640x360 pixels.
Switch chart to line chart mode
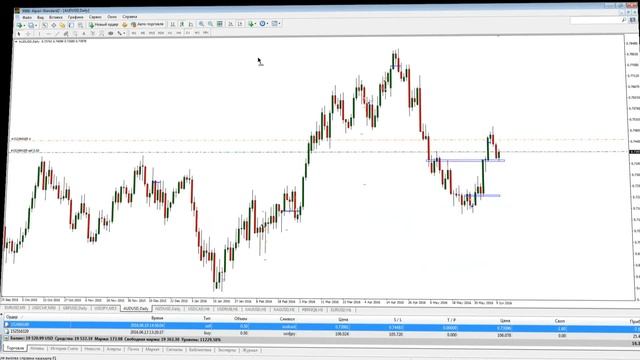point(191,24)
